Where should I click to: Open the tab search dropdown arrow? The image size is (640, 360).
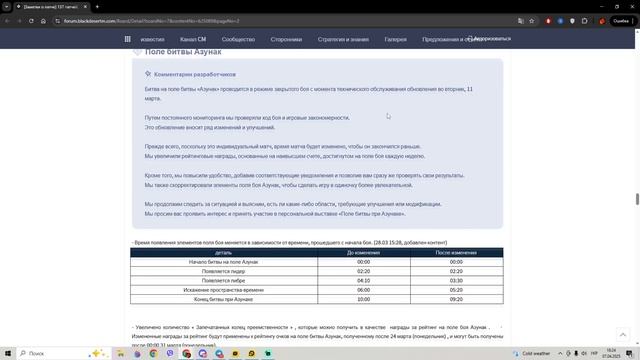[7, 7]
